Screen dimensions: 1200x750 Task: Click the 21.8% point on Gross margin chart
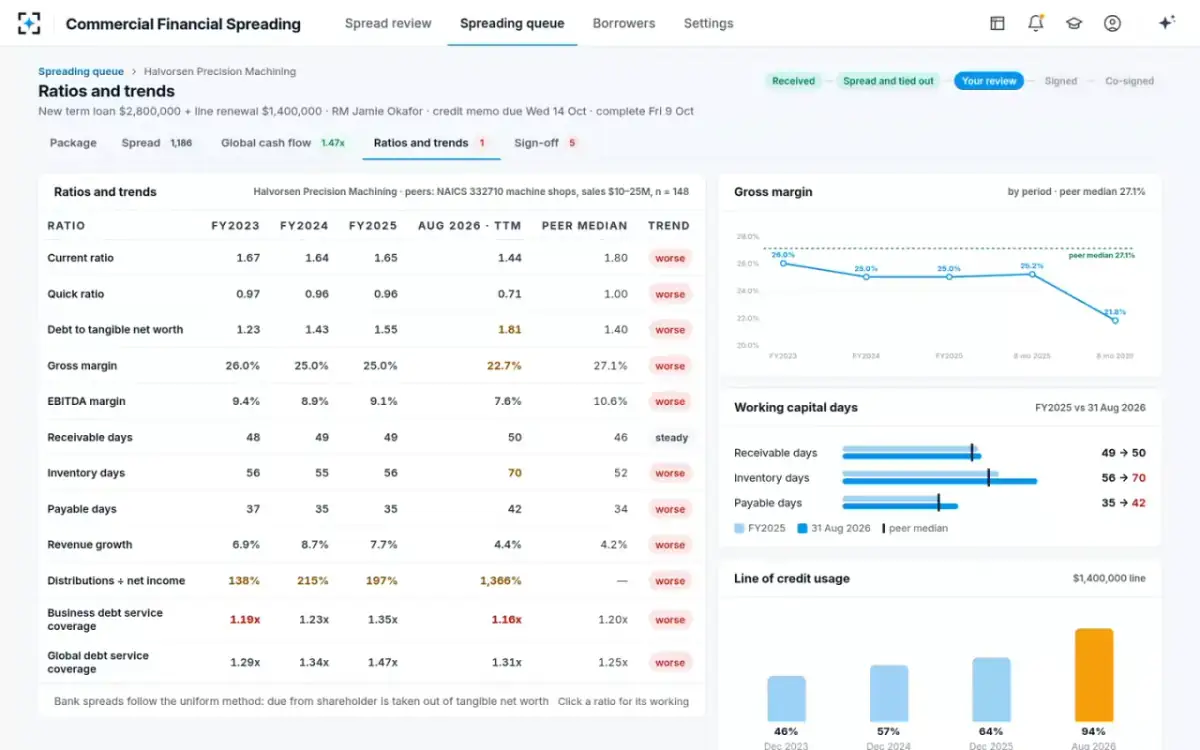coord(1115,320)
